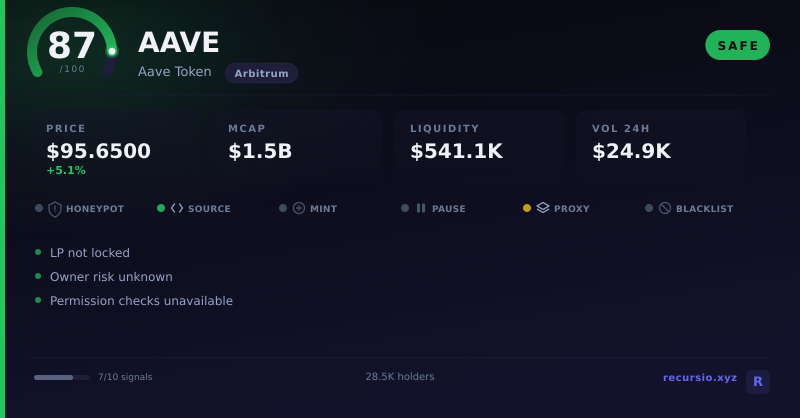Screen dimensions: 800x418
Task: Click the honeypot shield icon
Action: [55, 209]
